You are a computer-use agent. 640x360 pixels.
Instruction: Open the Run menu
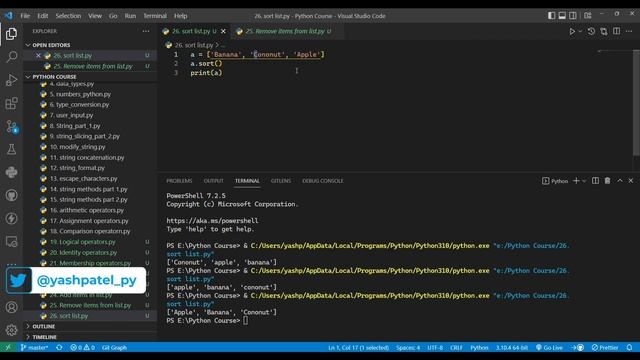pyautogui.click(x=130, y=16)
